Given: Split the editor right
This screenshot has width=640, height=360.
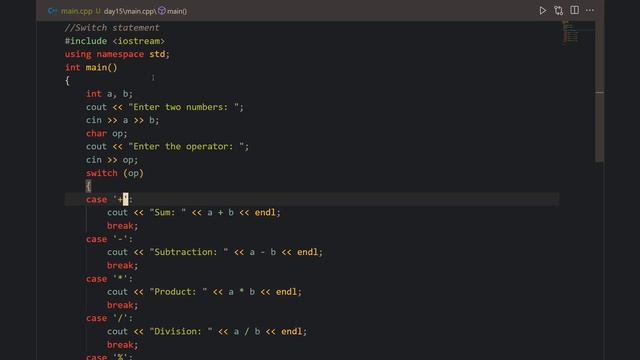Looking at the screenshot, I should click(574, 10).
